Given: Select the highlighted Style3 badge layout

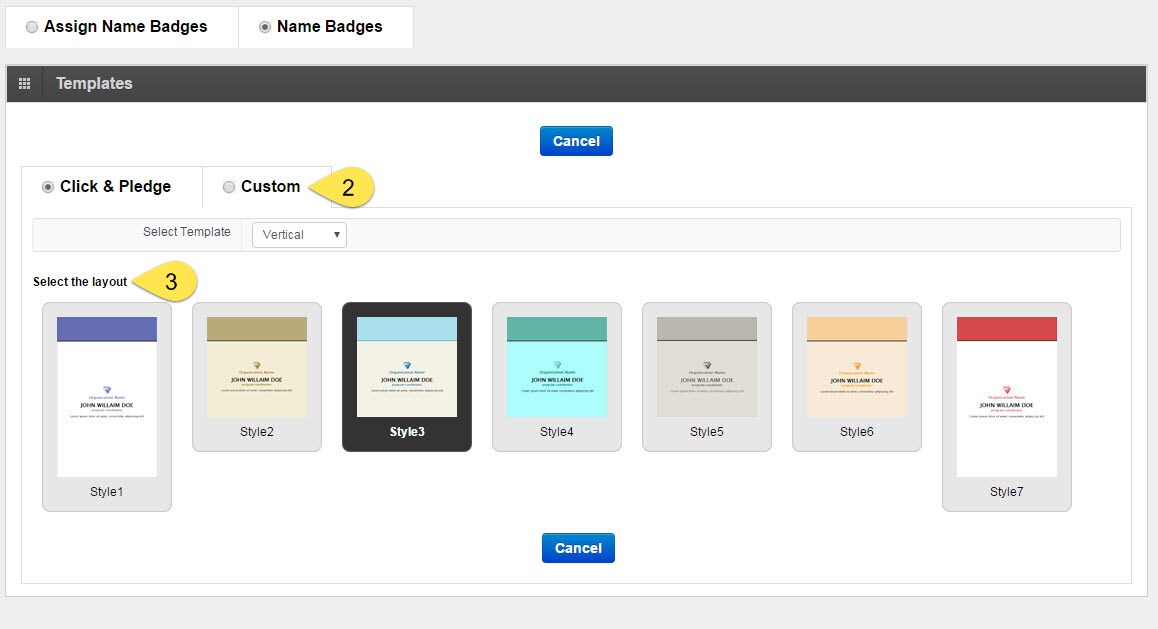Looking at the screenshot, I should pos(407,367).
